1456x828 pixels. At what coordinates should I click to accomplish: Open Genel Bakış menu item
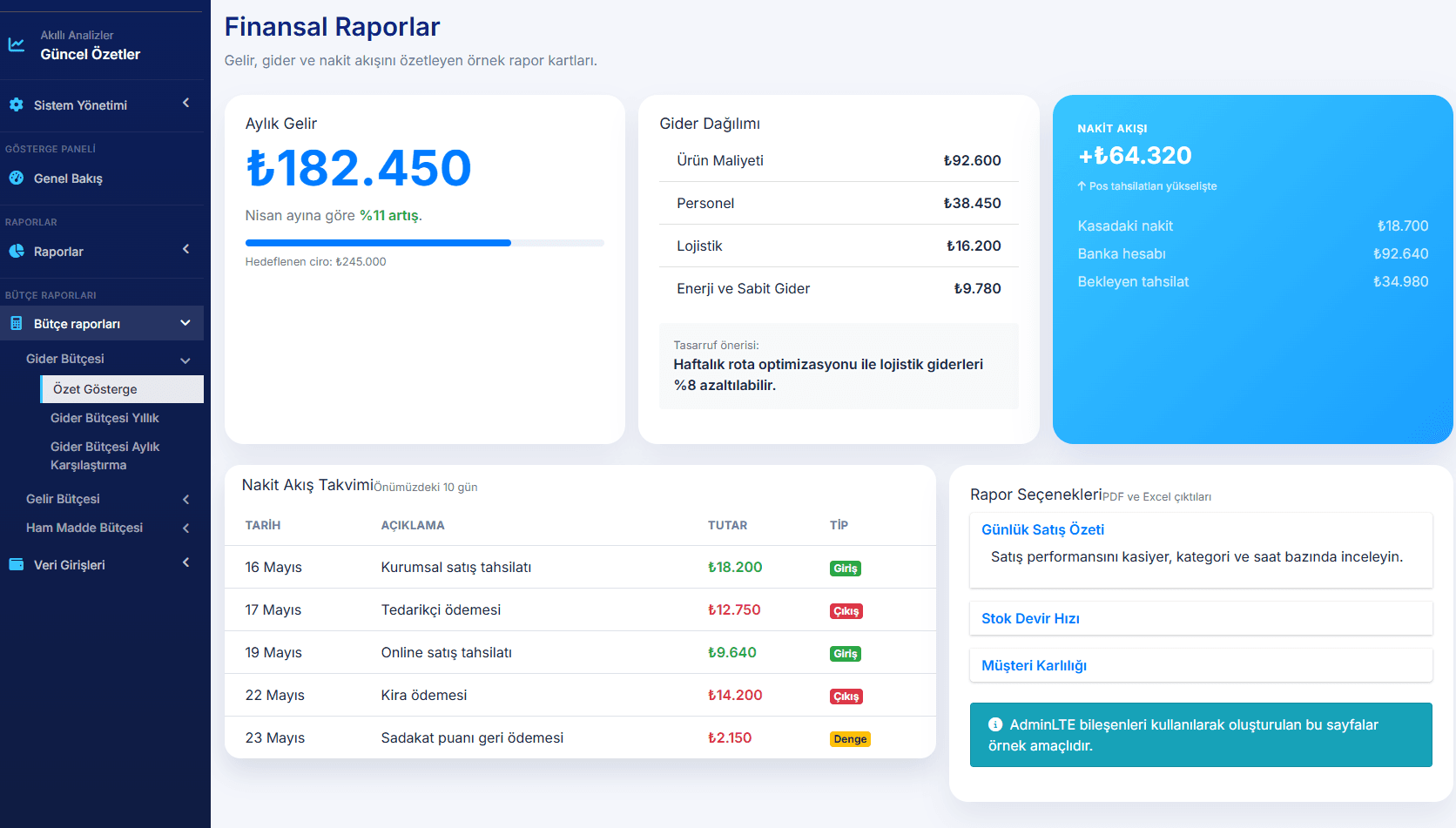102,178
